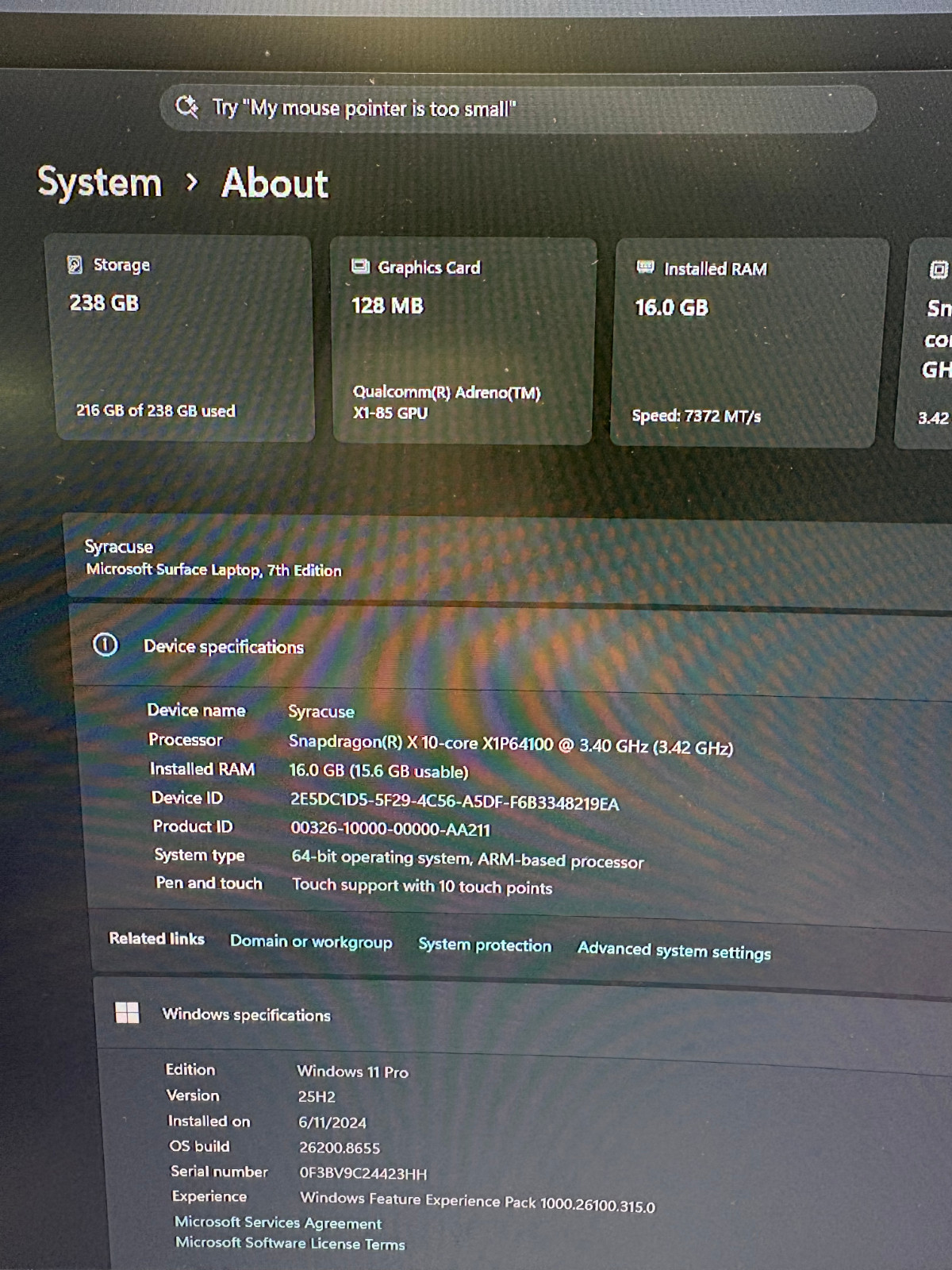Click "Qualcomm(R) Adreno(TM) X1-85 GPU" text

tap(447, 402)
